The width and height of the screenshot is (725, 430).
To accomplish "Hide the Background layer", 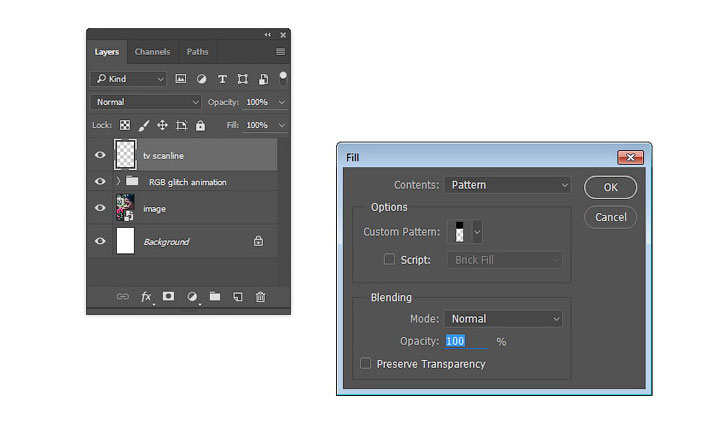I will click(x=100, y=241).
